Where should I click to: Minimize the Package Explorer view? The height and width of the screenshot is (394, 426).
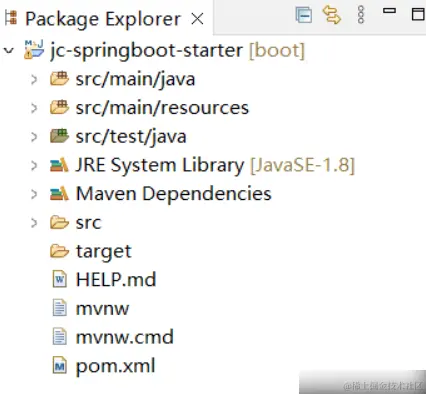pos(389,11)
